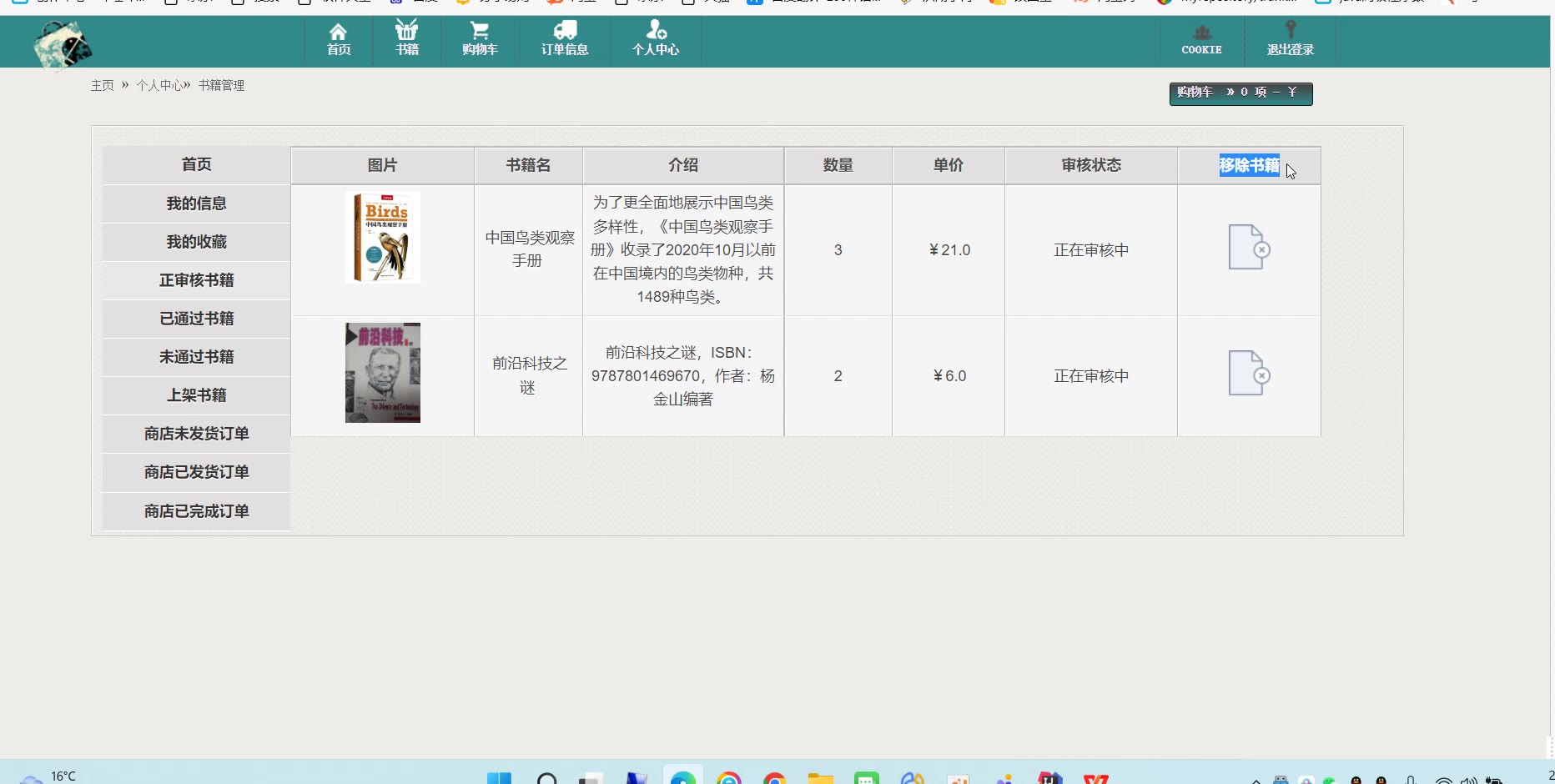Viewport: 1555px width, 784px height.
Task: Click the Birds book cover thumbnail
Action: pyautogui.click(x=383, y=238)
